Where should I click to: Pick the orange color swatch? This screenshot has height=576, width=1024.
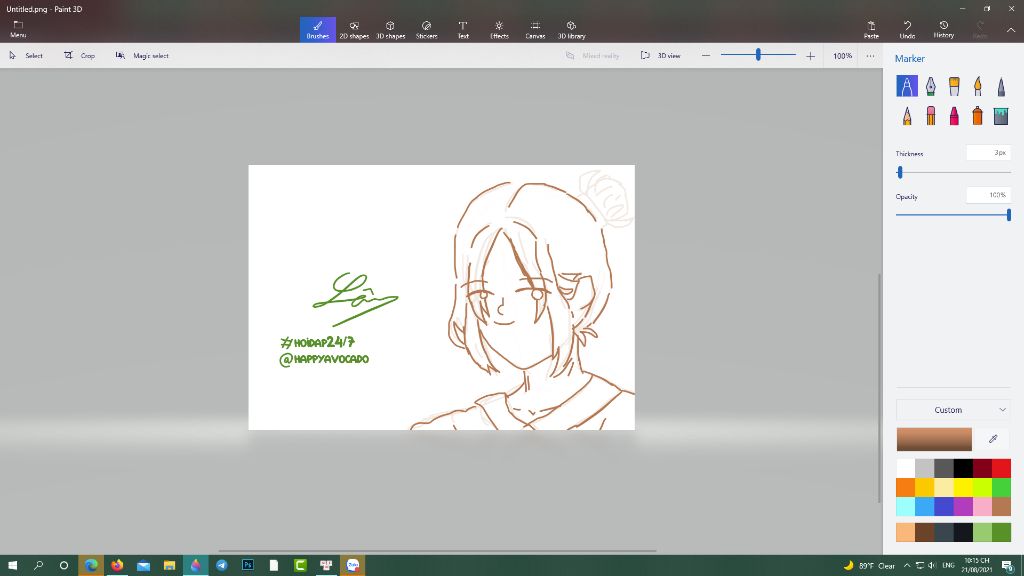pyautogui.click(x=906, y=487)
